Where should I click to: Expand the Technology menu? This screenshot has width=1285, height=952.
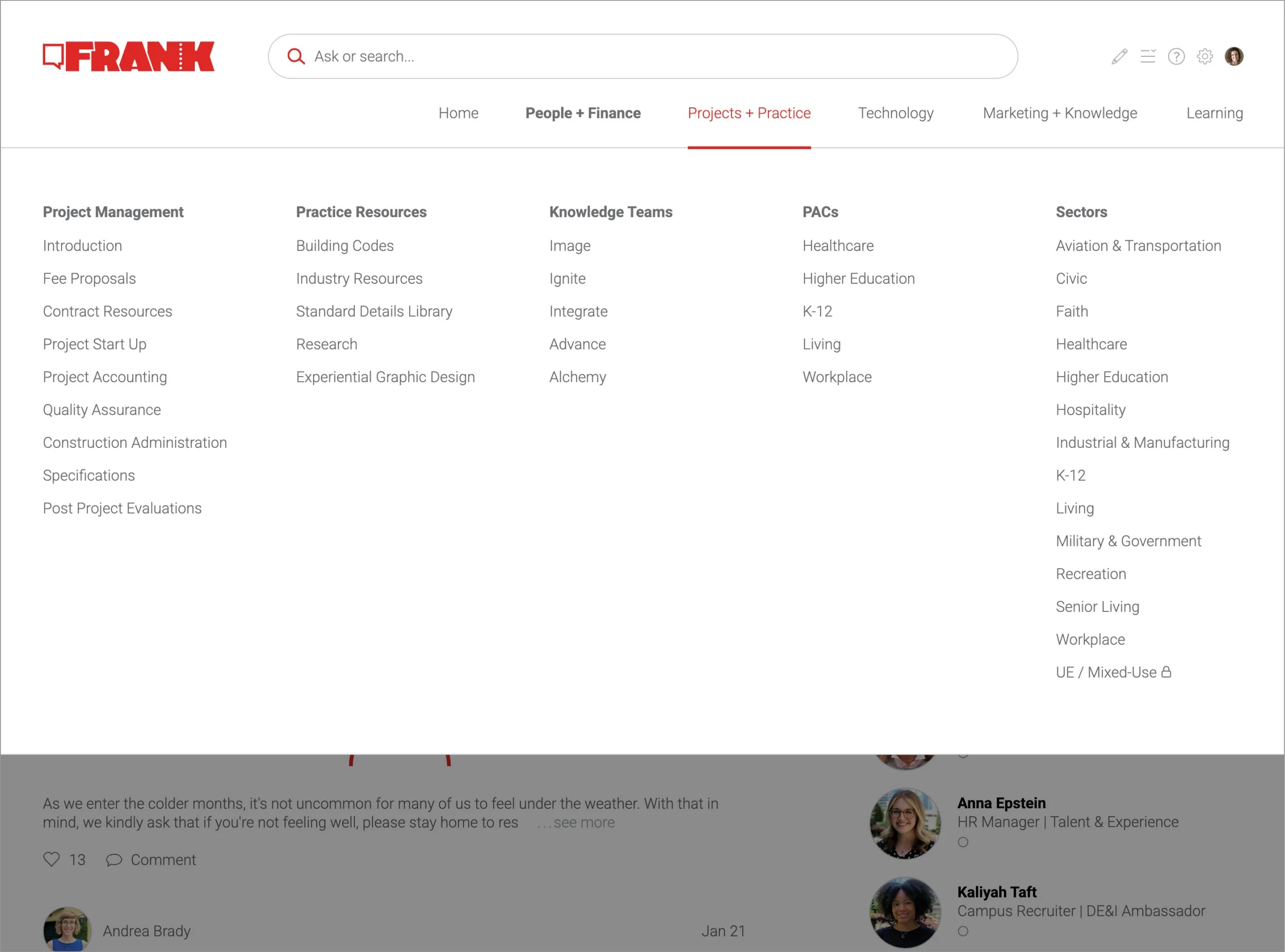(895, 113)
